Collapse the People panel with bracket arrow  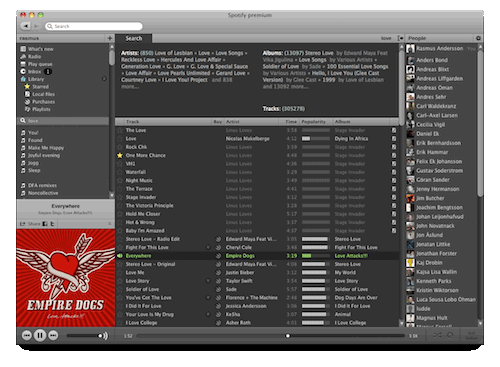coord(401,38)
